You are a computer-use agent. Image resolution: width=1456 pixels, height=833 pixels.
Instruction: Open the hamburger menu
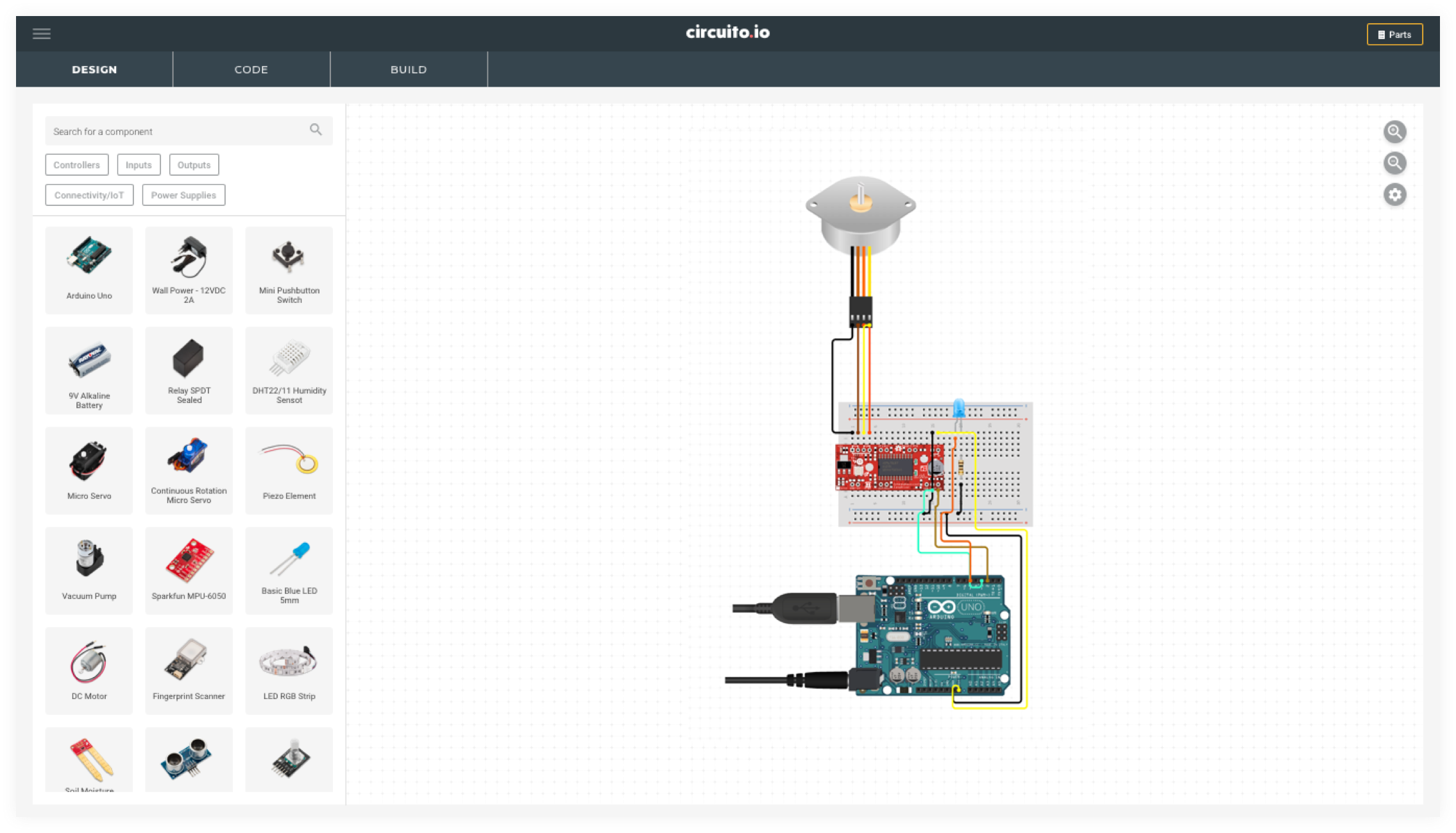point(42,34)
